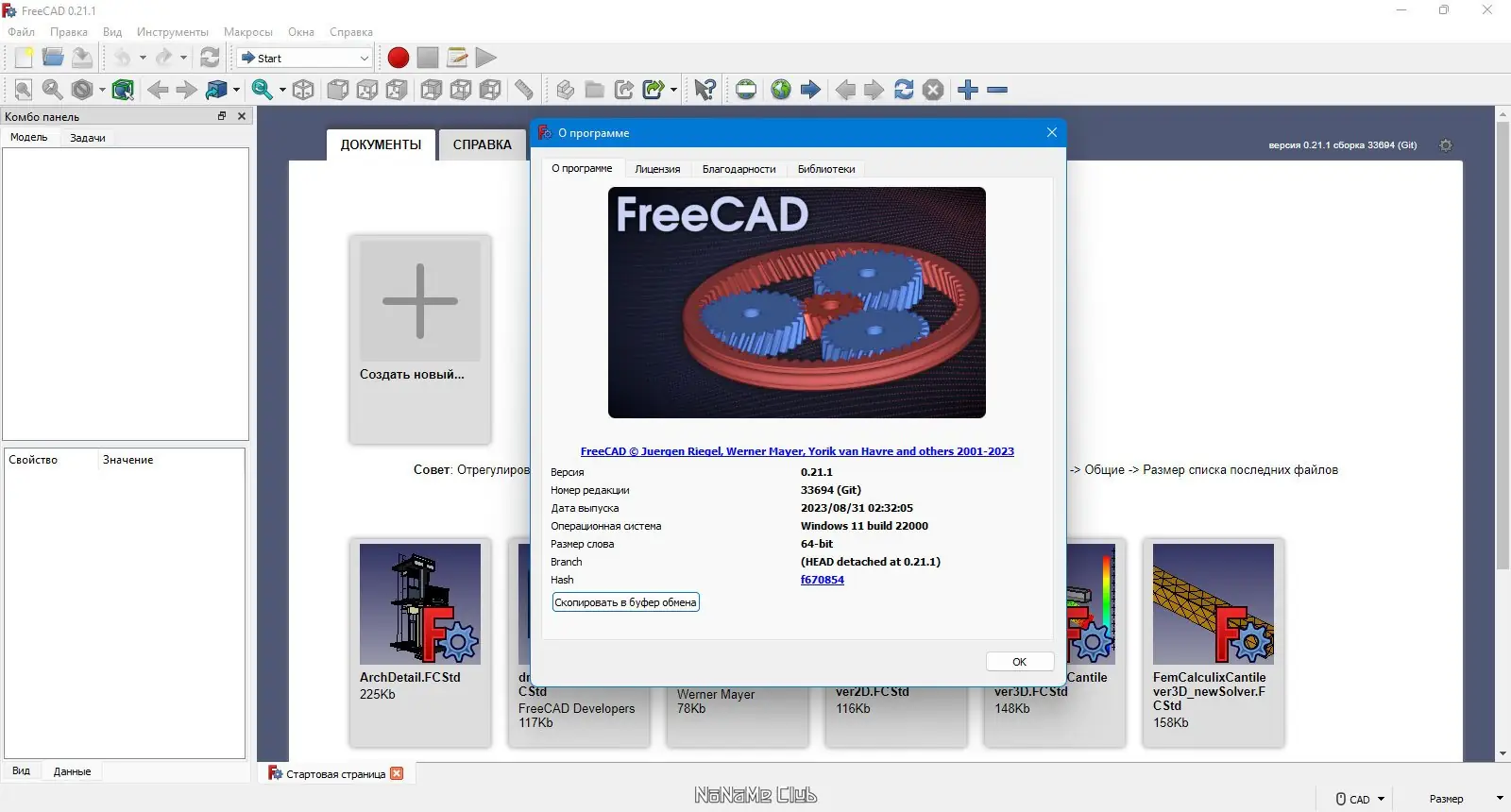
Task: Open the f670854 hash link
Action: click(823, 580)
